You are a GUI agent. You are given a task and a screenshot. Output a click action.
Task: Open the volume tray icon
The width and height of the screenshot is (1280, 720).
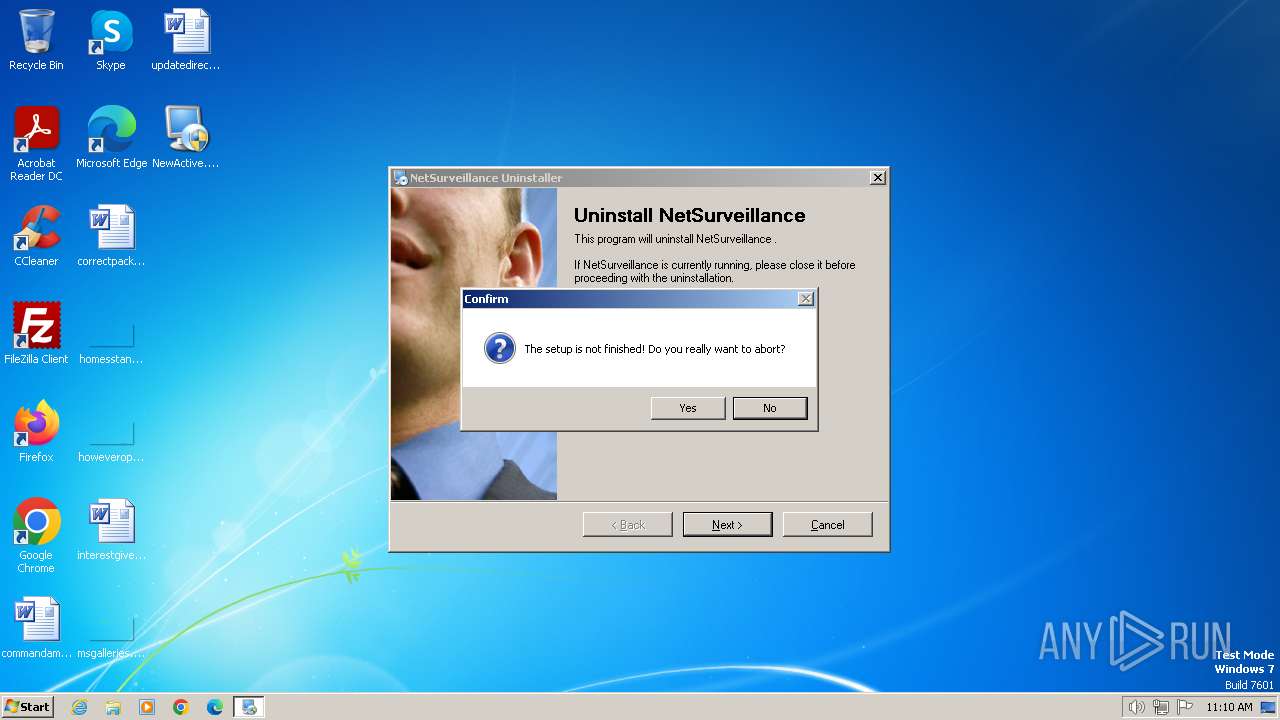(1137, 707)
